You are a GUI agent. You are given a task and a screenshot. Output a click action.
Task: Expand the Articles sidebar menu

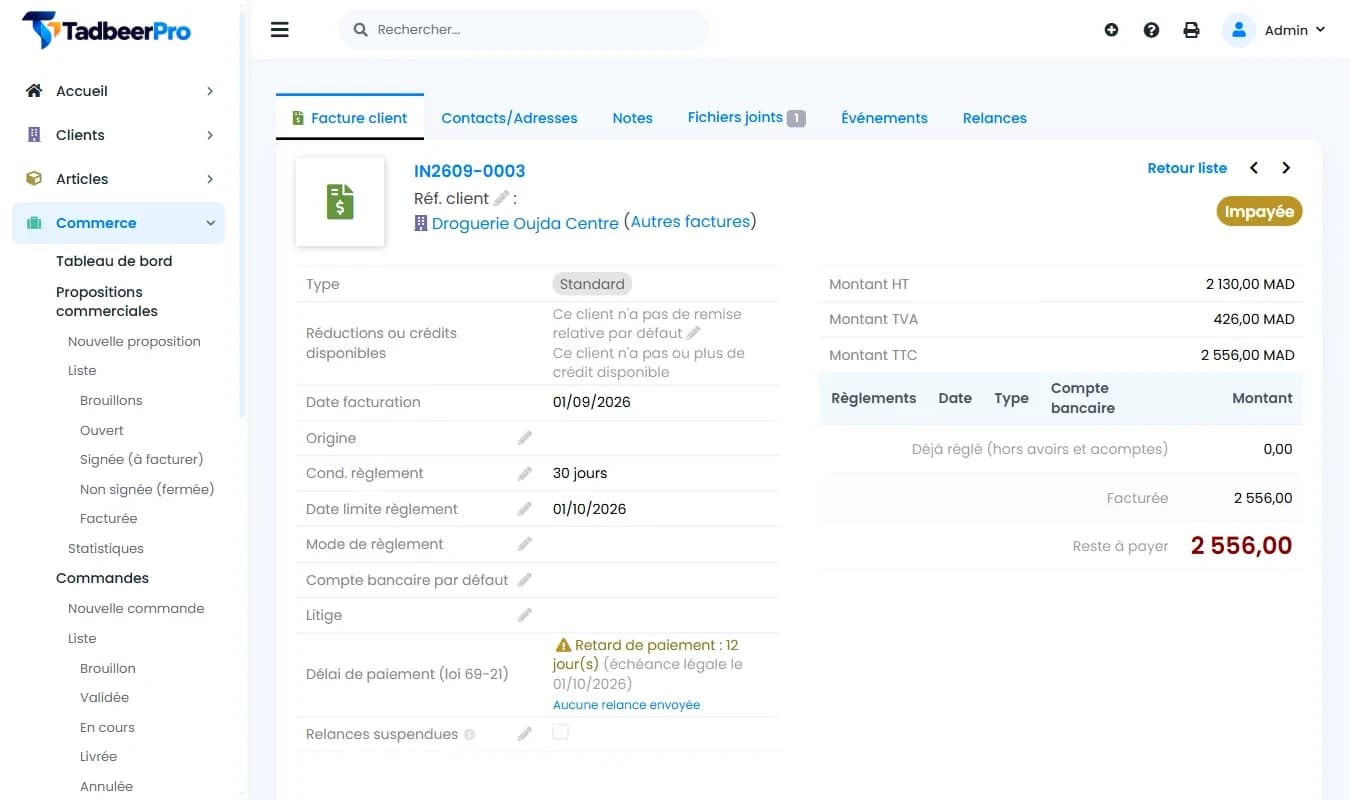point(119,179)
